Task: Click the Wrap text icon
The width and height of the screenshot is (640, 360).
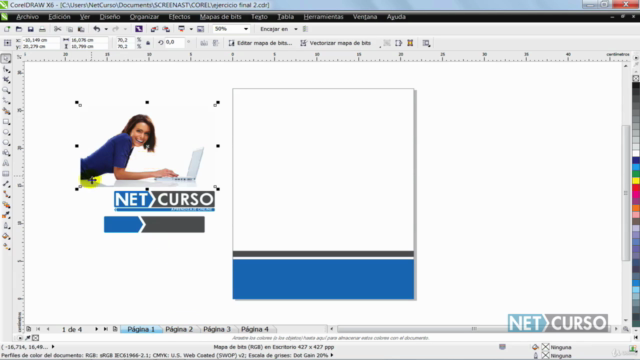Action: pyautogui.click(x=426, y=43)
